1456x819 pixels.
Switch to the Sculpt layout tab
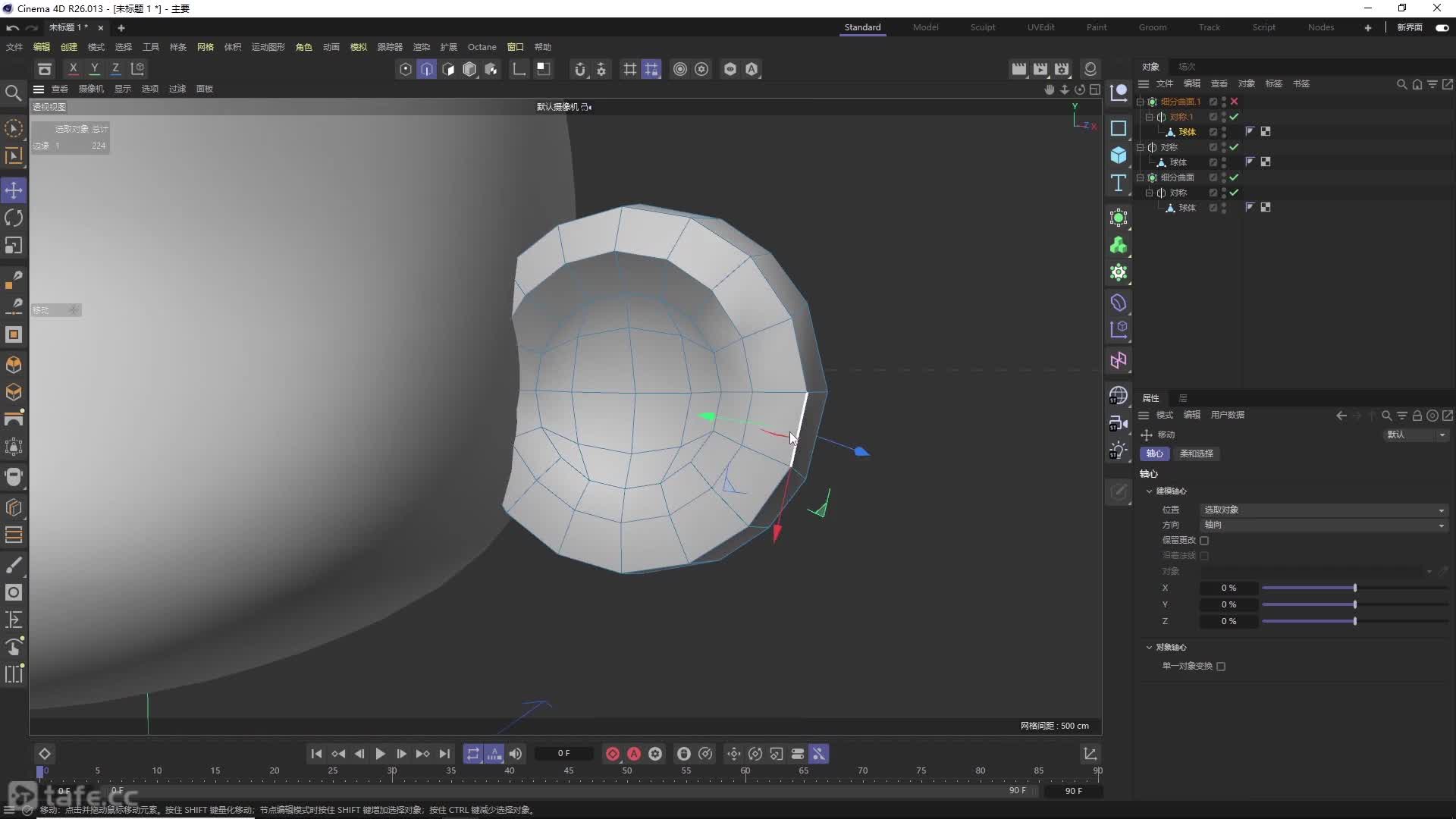983,27
